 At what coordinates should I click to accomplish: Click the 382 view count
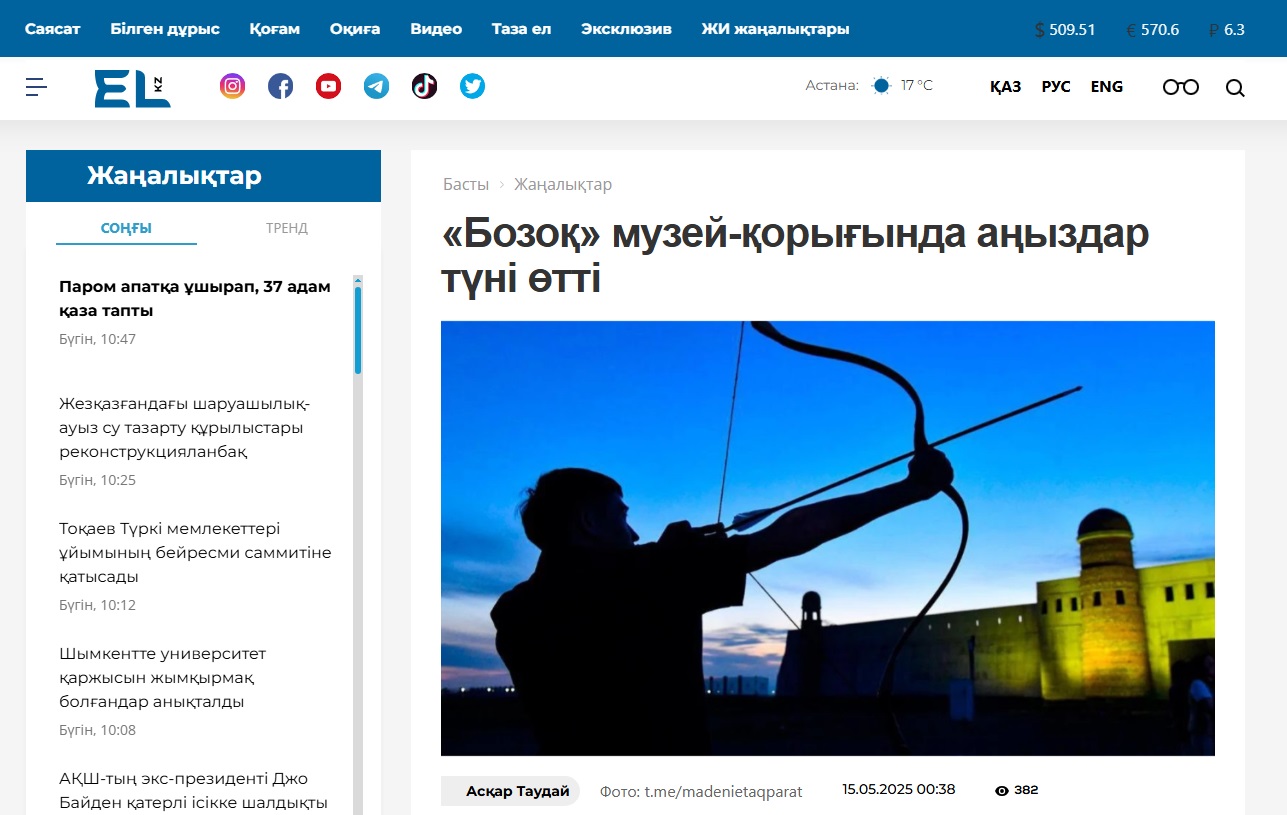(1026, 790)
